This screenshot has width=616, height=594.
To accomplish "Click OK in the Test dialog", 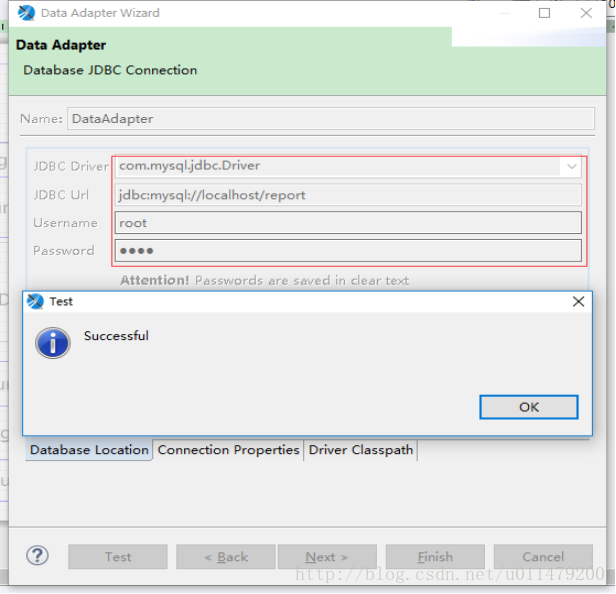I will 529,407.
